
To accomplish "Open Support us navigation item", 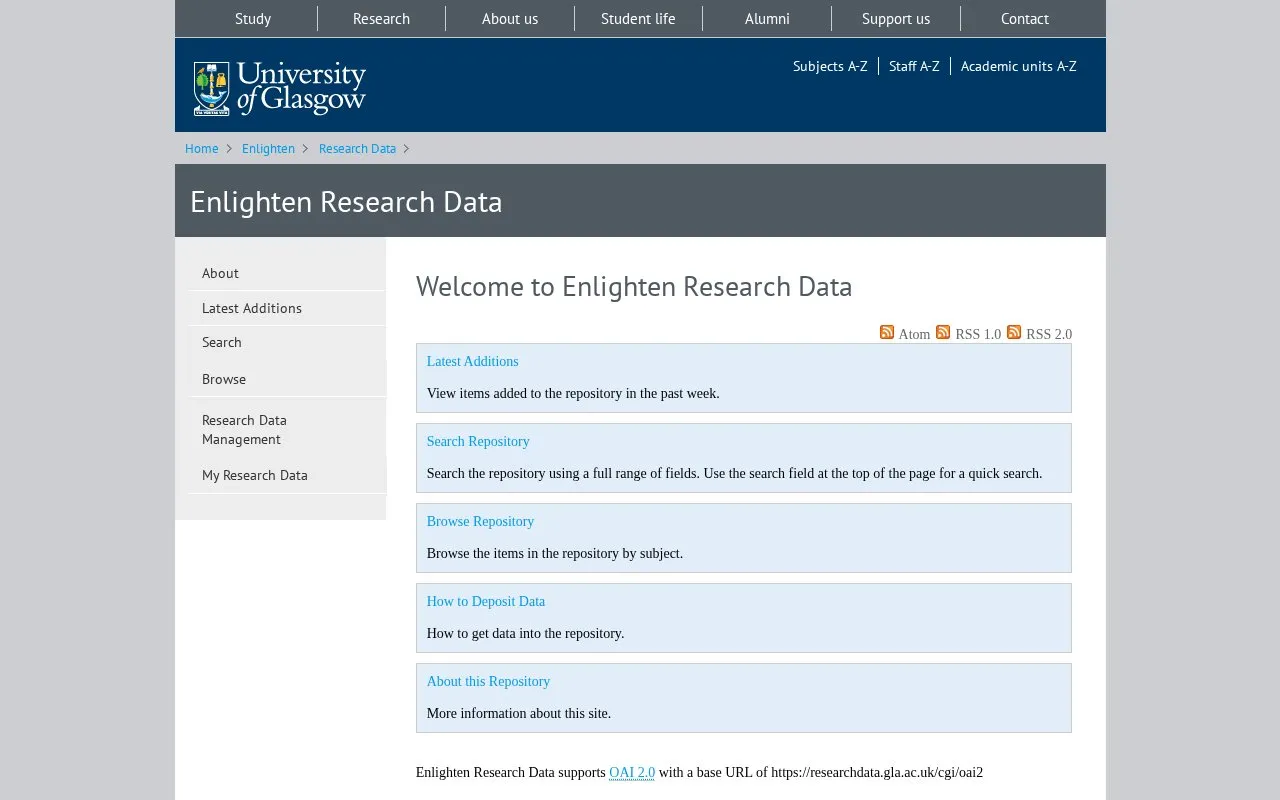I will tap(896, 19).
